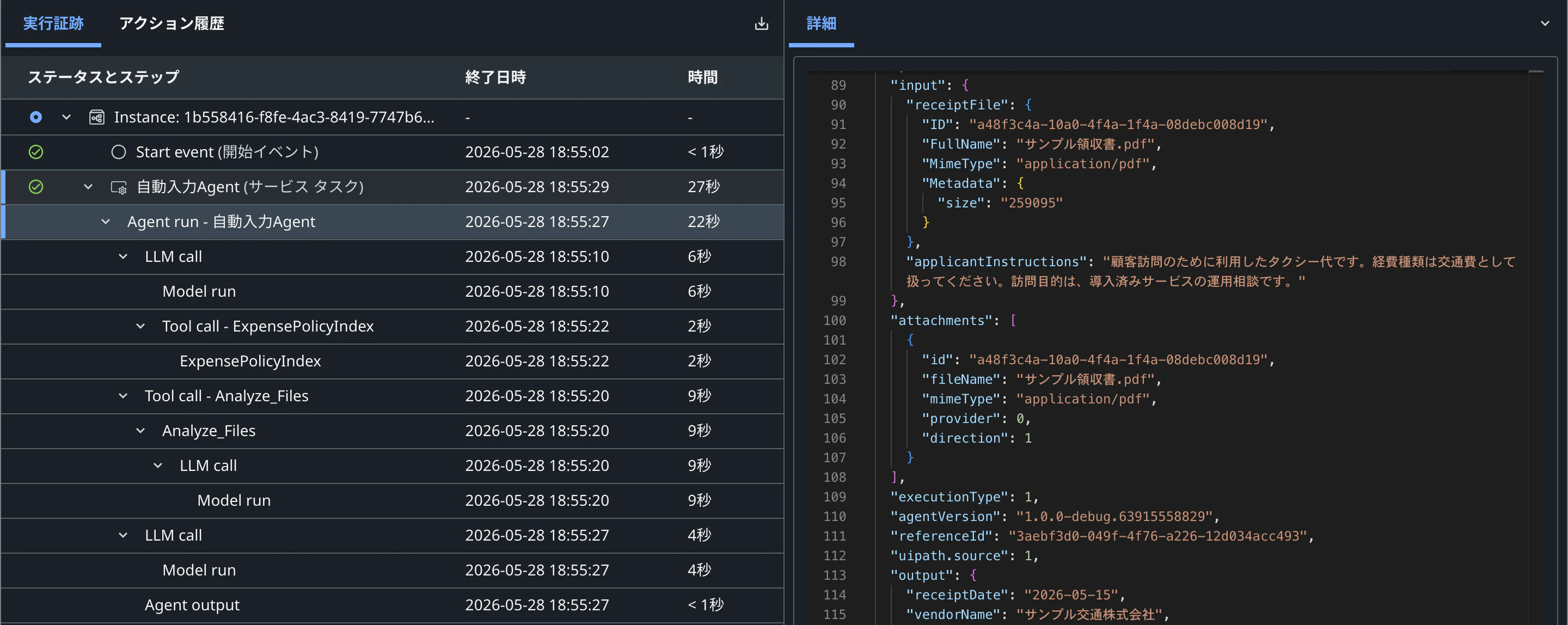This screenshot has width=1568, height=625.
Task: Collapse Tool call - Analyze_Files
Action: (x=123, y=396)
